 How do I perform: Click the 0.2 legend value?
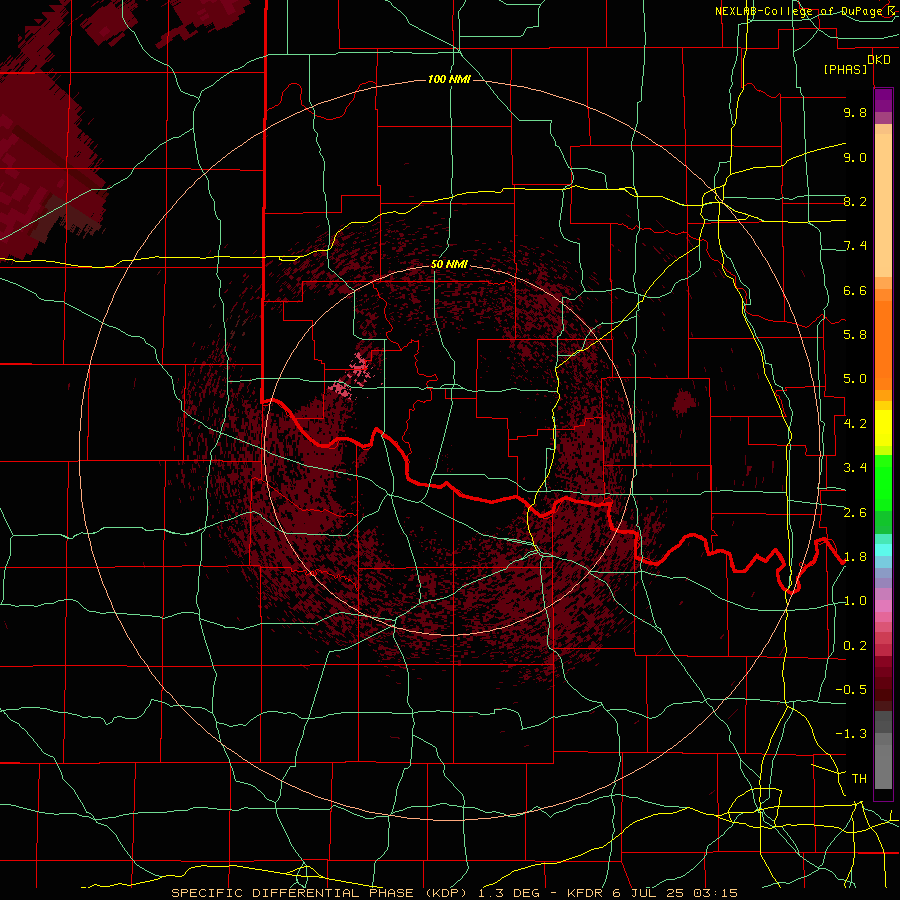[855, 646]
